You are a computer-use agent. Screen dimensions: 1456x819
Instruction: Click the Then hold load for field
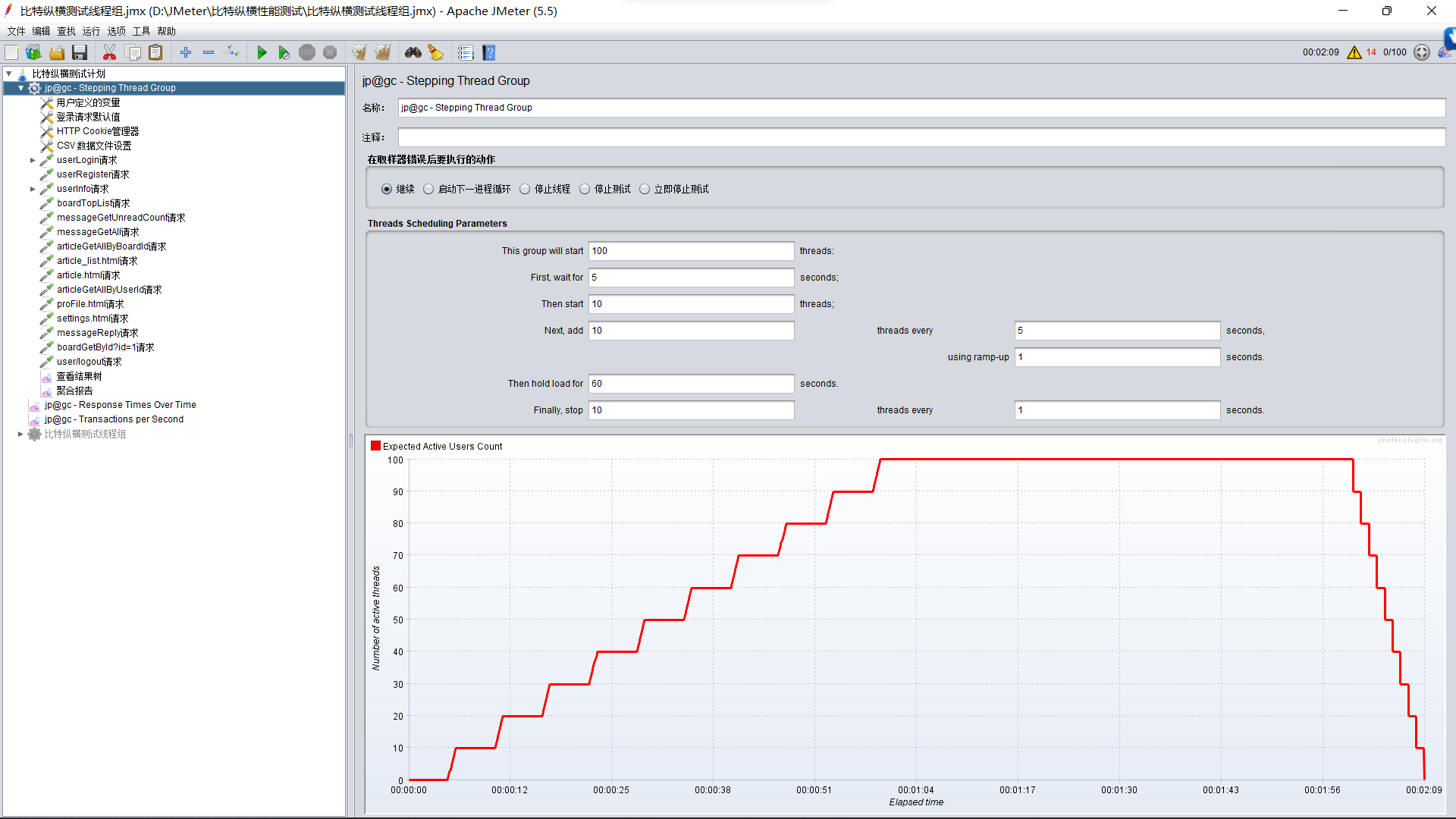[x=691, y=384]
